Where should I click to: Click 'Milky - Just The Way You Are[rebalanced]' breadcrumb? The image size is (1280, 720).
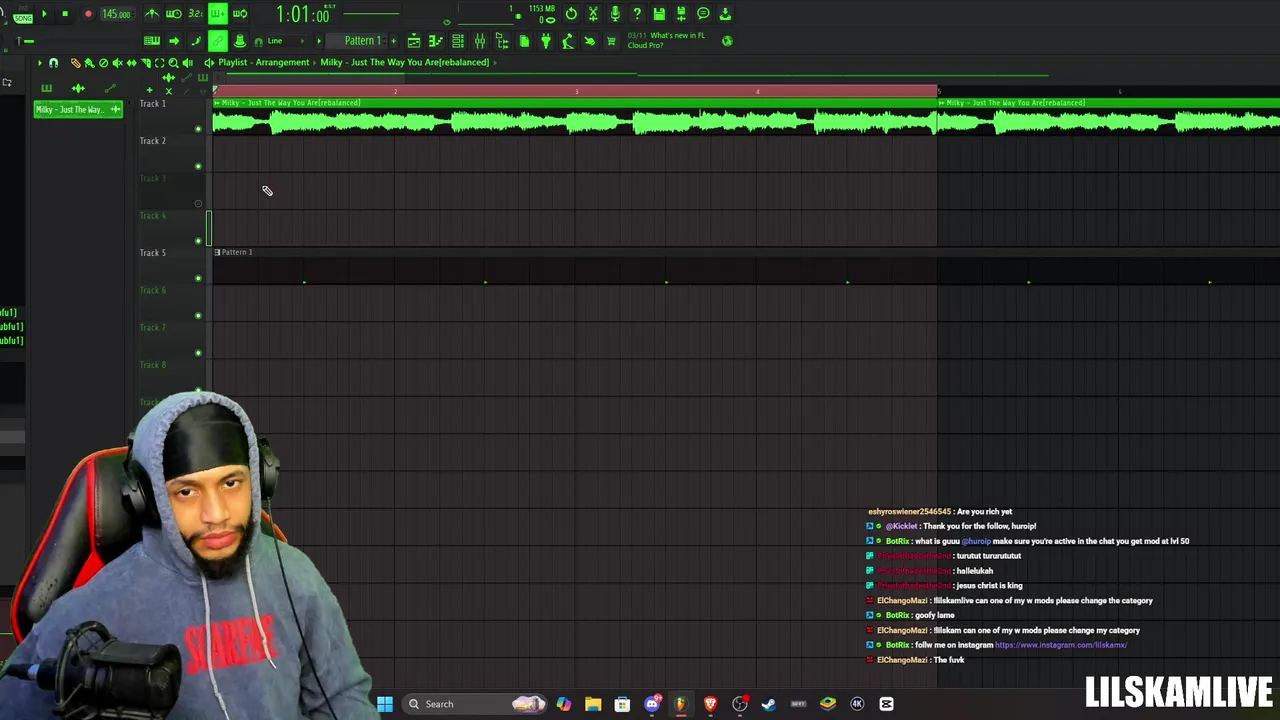tap(404, 62)
